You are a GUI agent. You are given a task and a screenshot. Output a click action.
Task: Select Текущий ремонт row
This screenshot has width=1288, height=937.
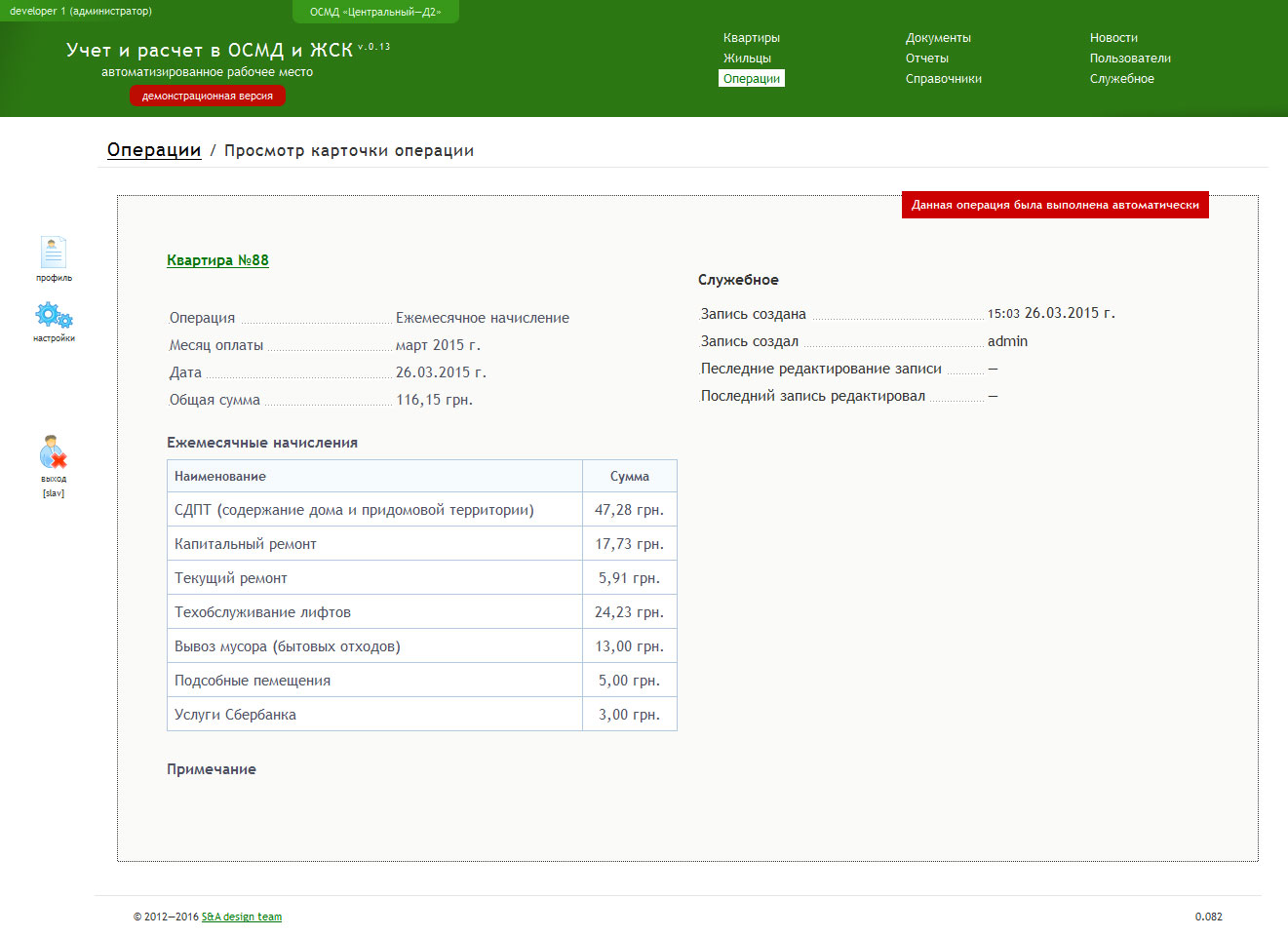422,578
